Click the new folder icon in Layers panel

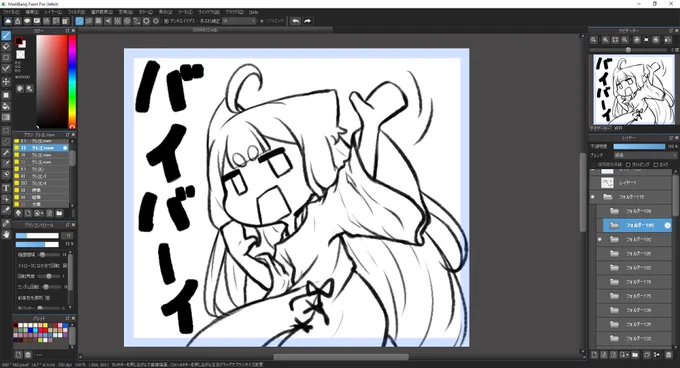click(x=635, y=355)
